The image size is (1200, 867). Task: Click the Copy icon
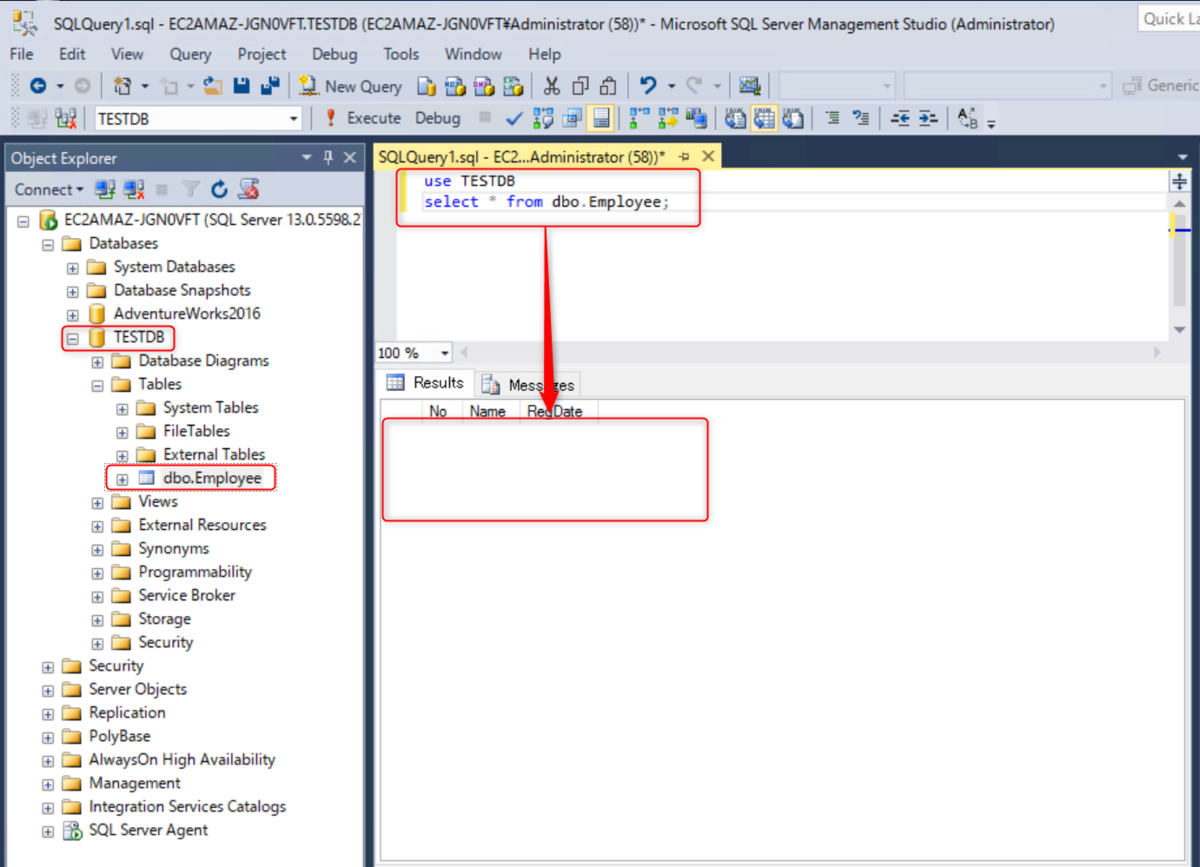coord(580,87)
